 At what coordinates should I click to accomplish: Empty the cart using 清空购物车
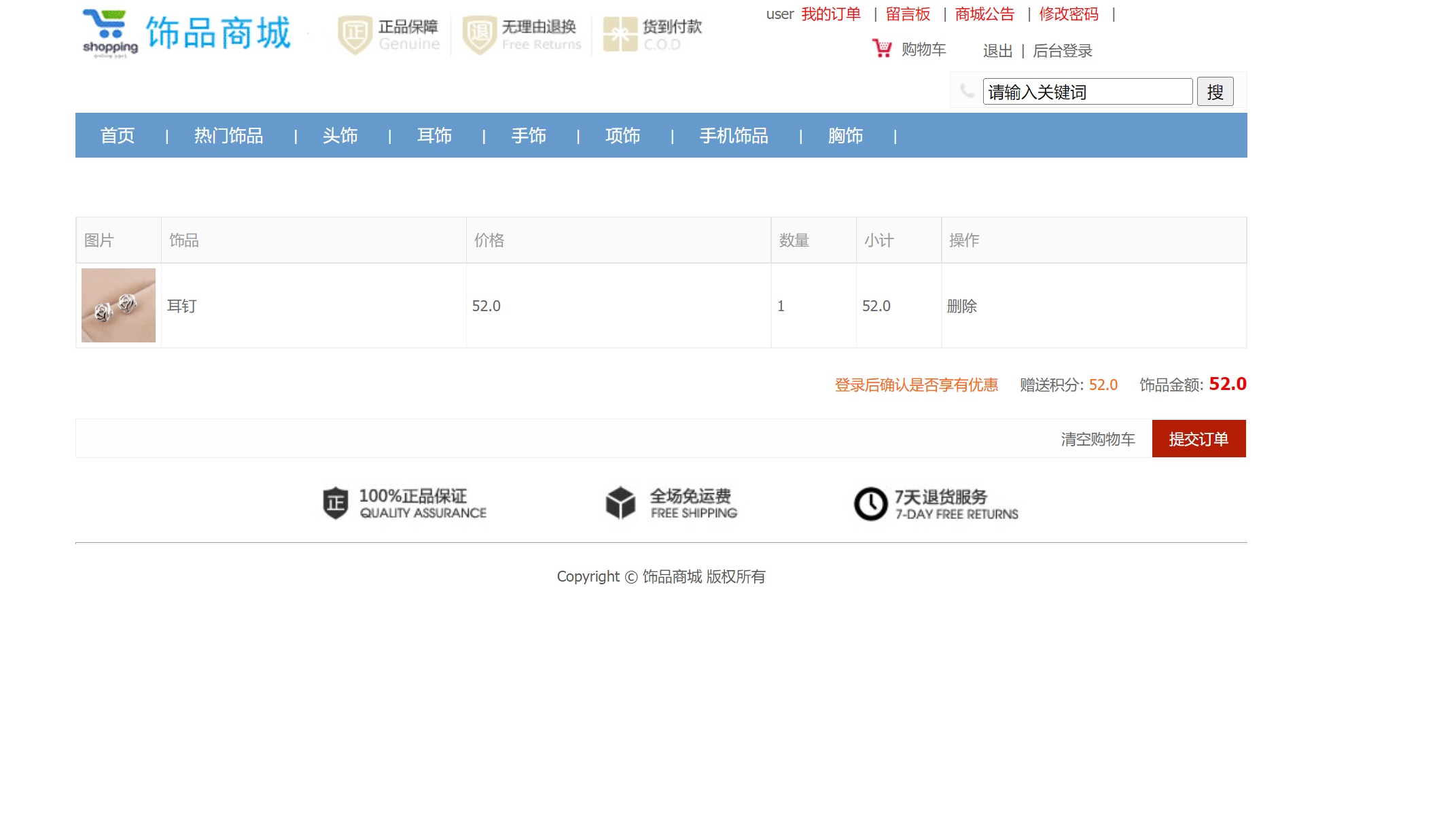tap(1097, 438)
